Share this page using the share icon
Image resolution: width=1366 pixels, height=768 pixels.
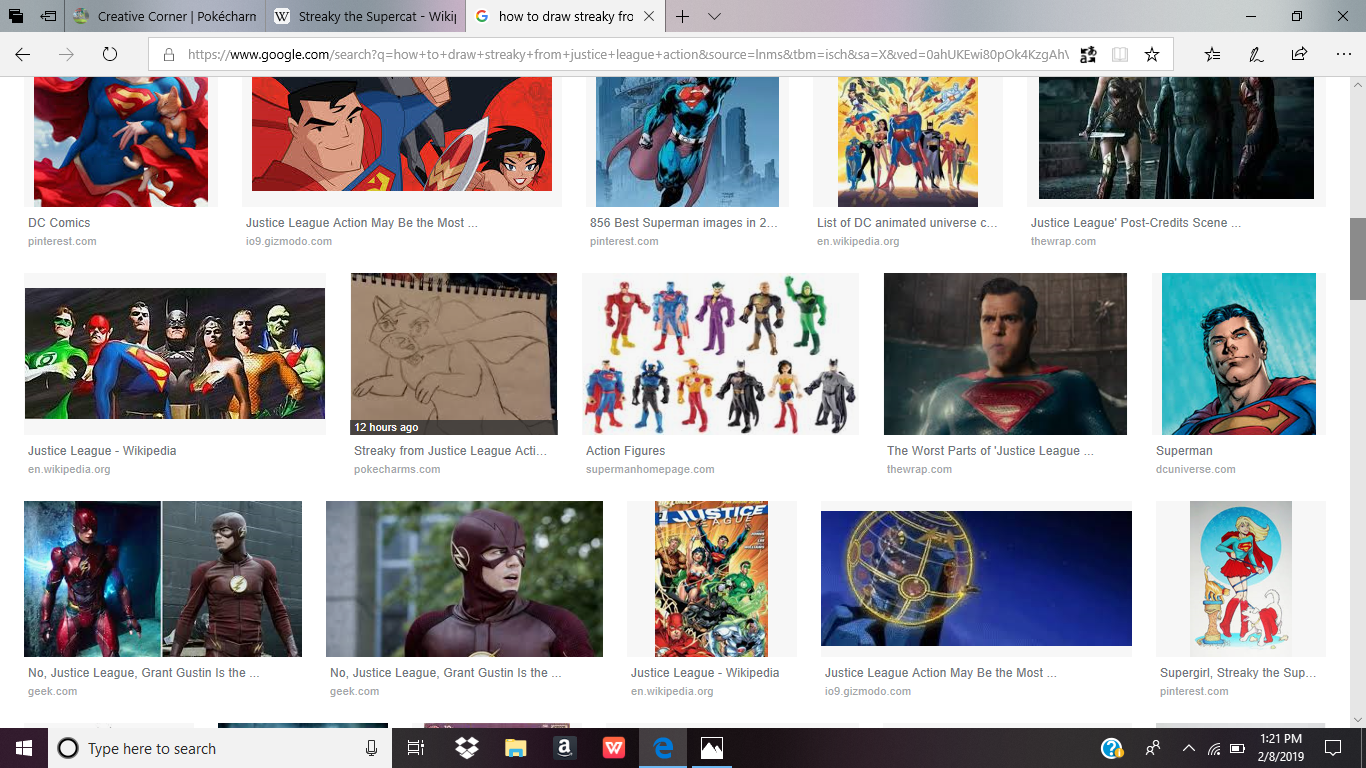click(1299, 55)
